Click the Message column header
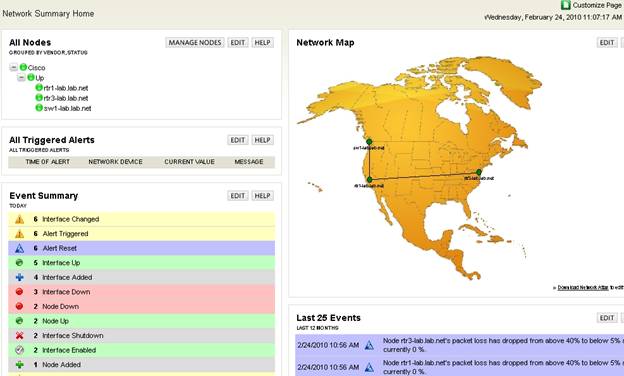 tap(249, 162)
